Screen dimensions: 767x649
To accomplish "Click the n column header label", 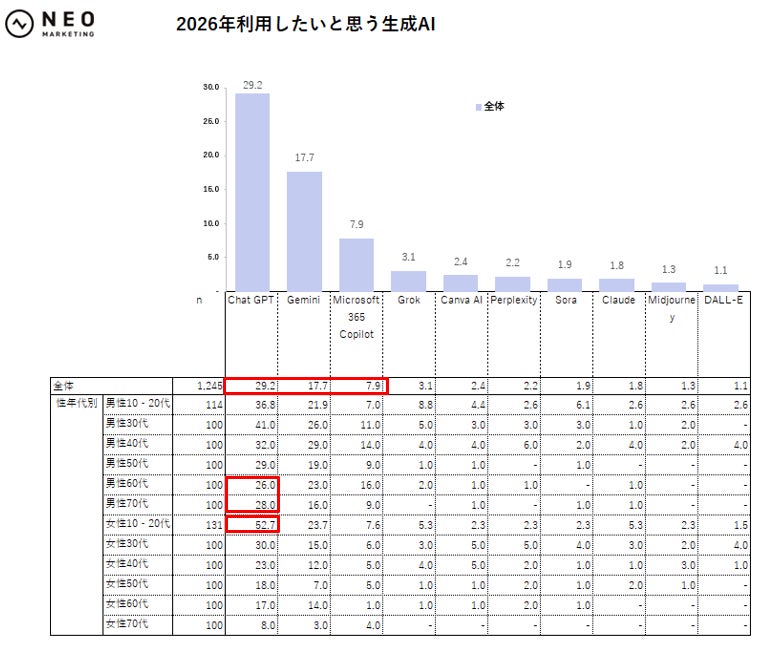I will click(199, 300).
